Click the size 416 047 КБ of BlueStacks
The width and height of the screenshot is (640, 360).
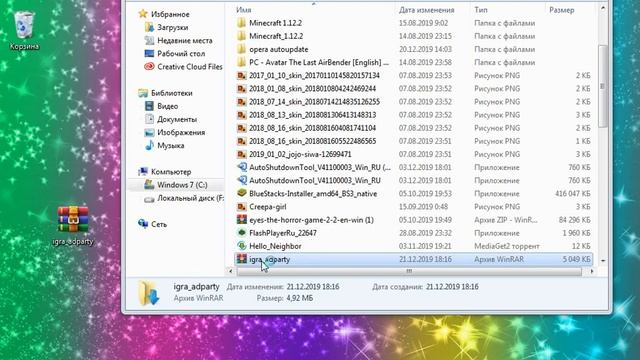click(x=573, y=193)
